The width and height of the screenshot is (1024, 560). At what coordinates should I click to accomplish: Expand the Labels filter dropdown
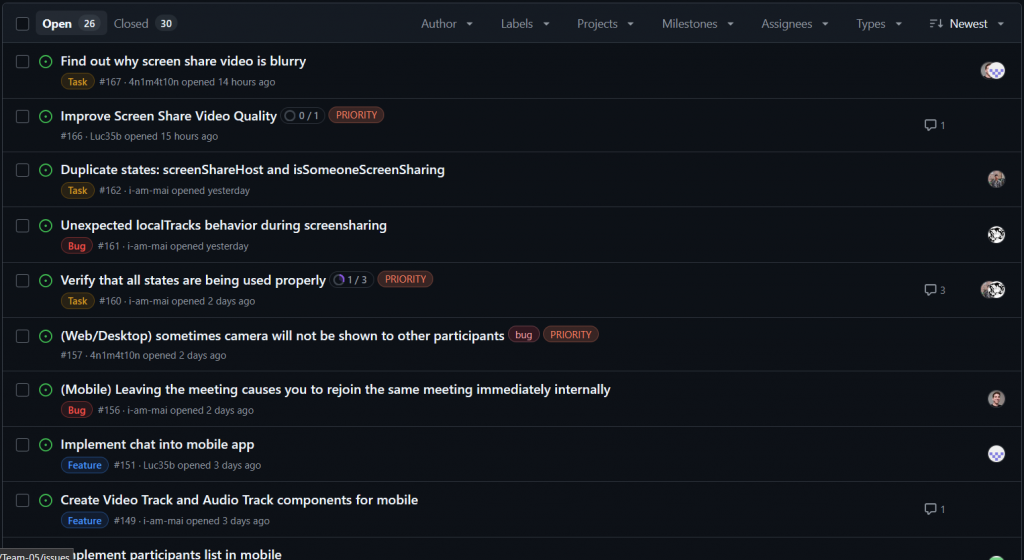tap(525, 24)
